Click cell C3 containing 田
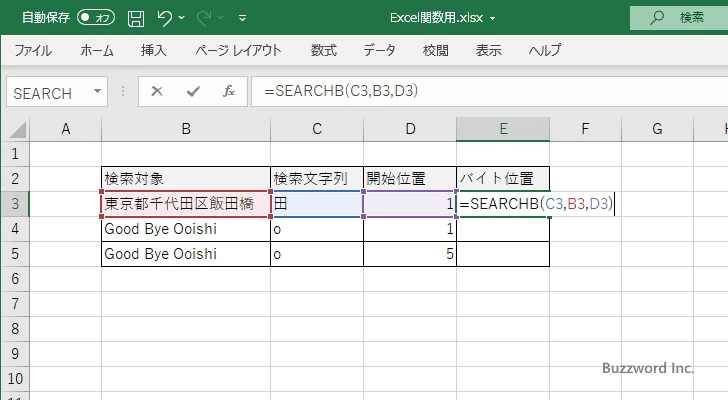Image resolution: width=728 pixels, height=400 pixels. 317,204
